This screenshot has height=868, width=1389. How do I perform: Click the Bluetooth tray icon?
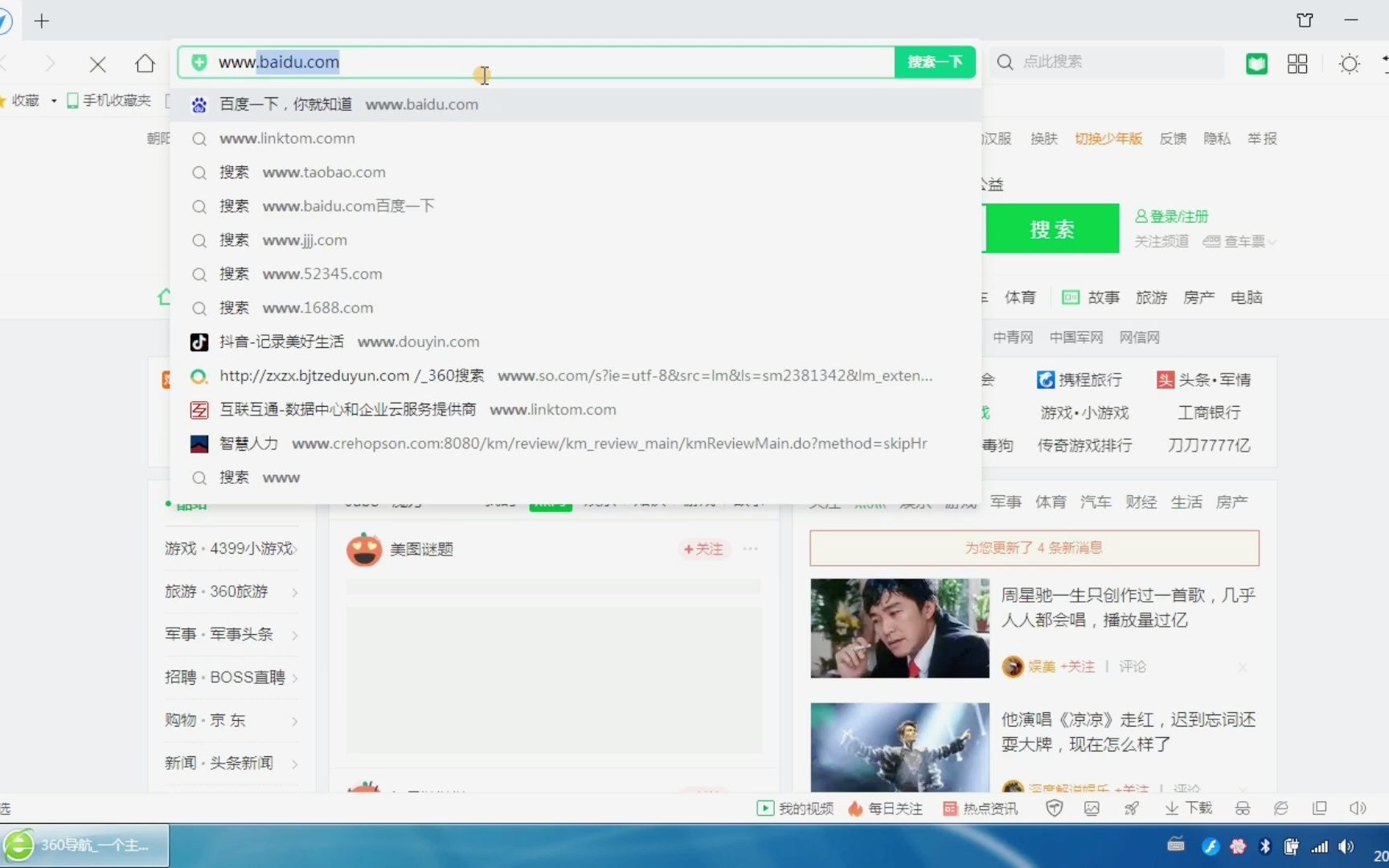point(1264,846)
